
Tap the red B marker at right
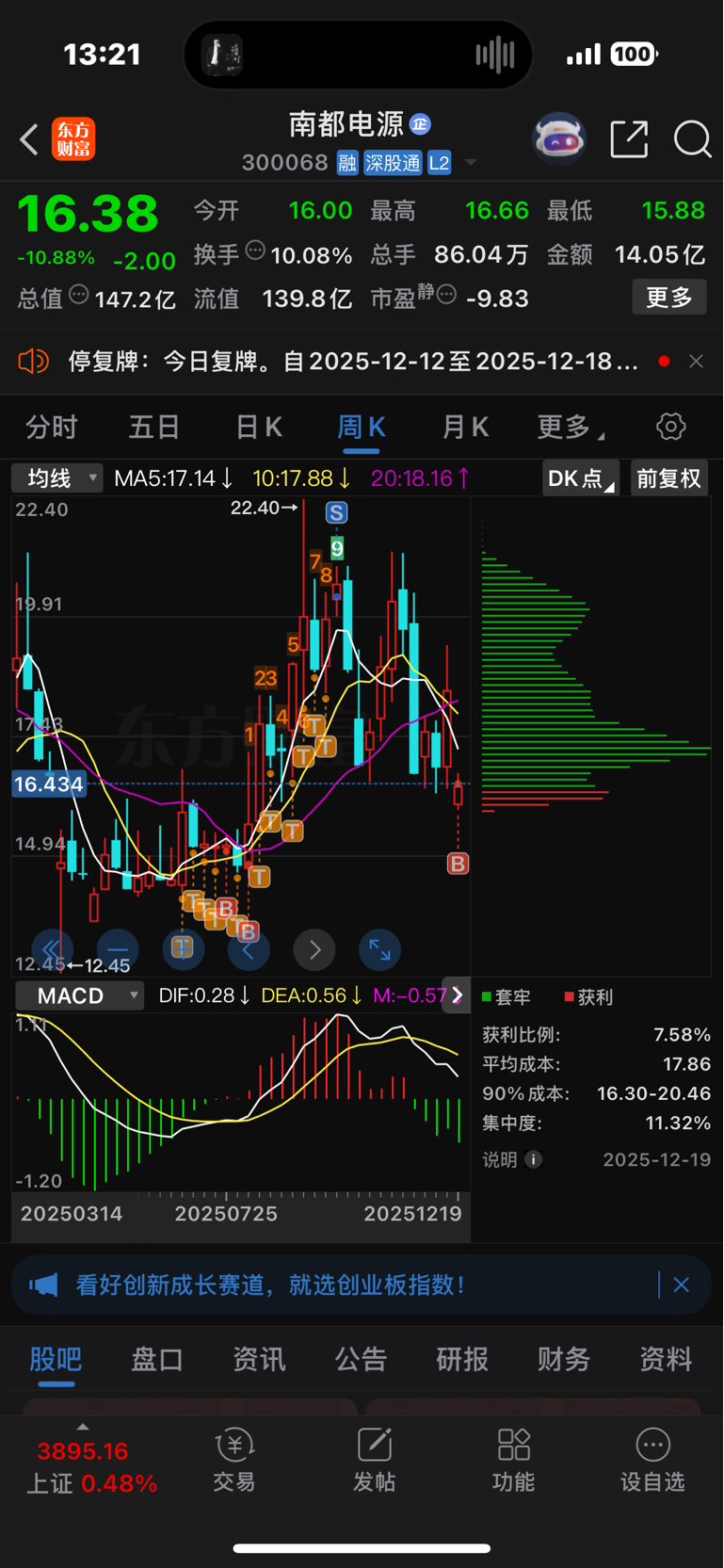click(x=458, y=864)
